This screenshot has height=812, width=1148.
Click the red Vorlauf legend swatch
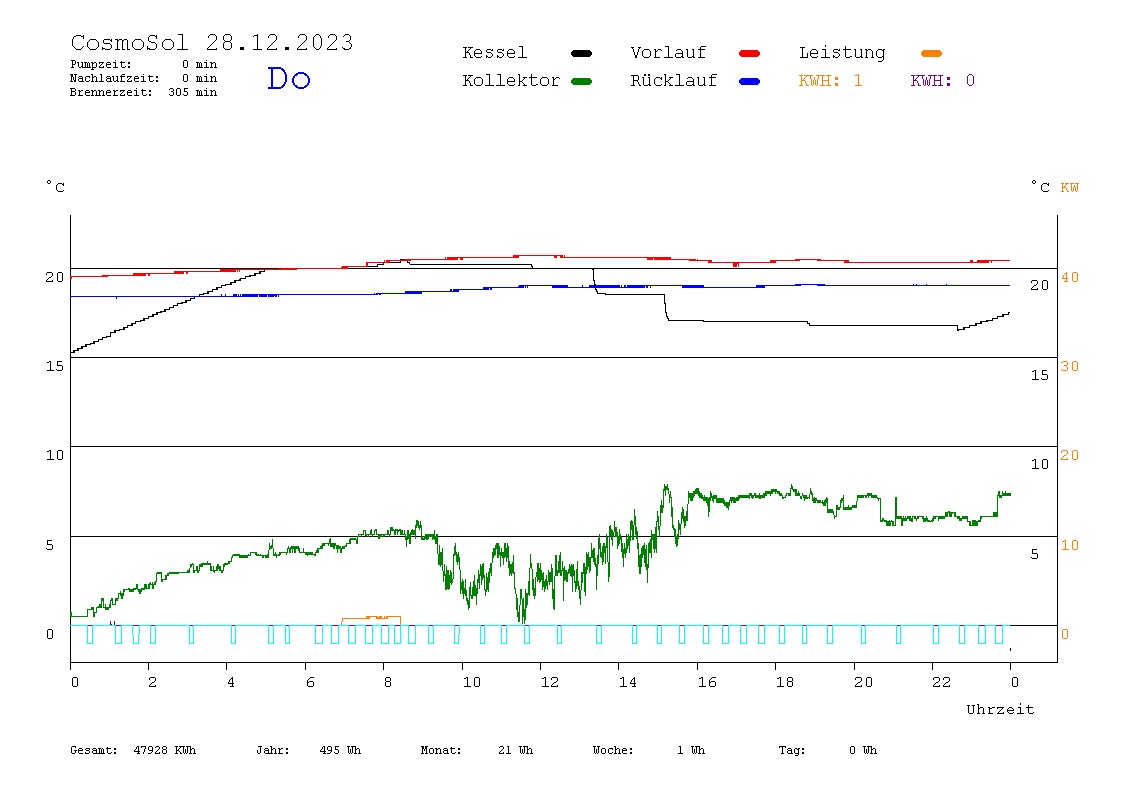click(750, 53)
